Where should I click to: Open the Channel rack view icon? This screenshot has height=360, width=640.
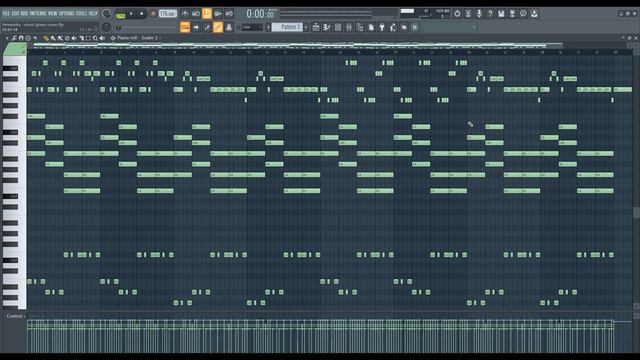(x=338, y=27)
